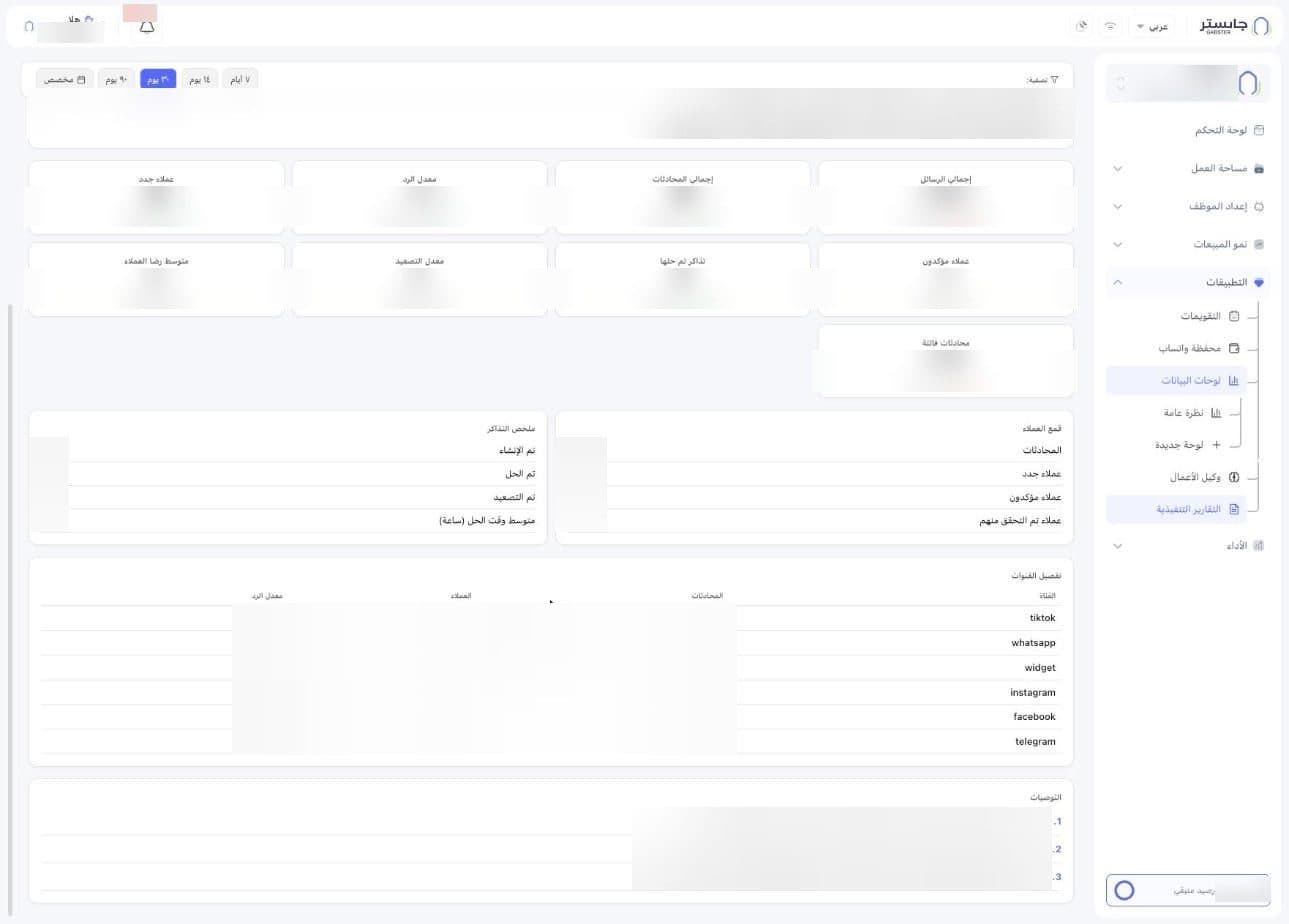The image size is (1289, 924).
Task: Open the workspace selector in sidebar
Action: point(1188,83)
